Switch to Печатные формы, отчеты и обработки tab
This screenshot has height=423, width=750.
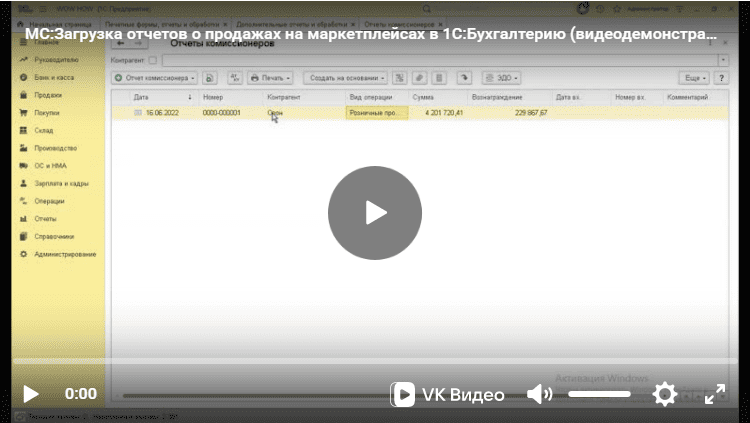[163, 24]
